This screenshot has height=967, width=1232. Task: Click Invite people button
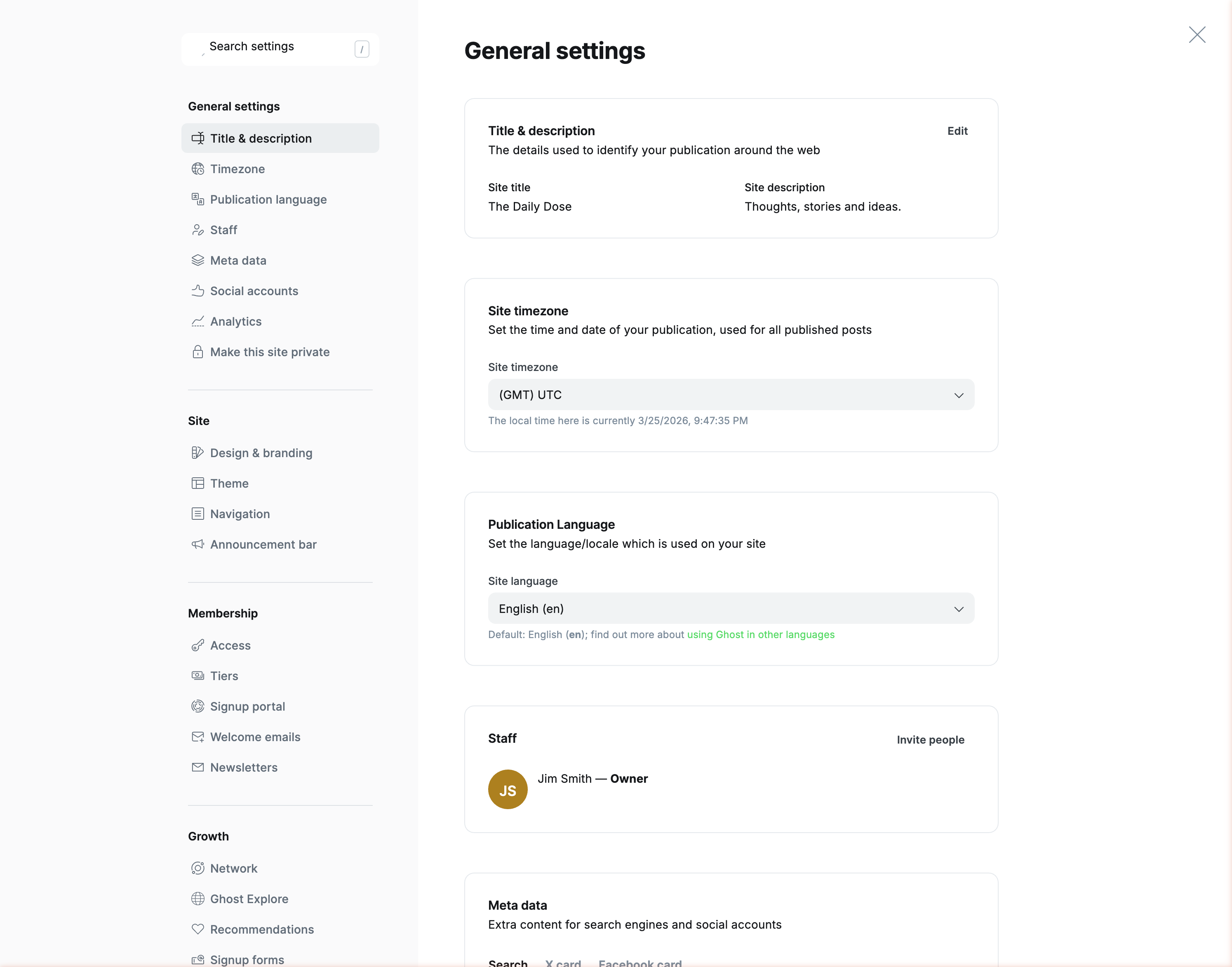tap(930, 739)
